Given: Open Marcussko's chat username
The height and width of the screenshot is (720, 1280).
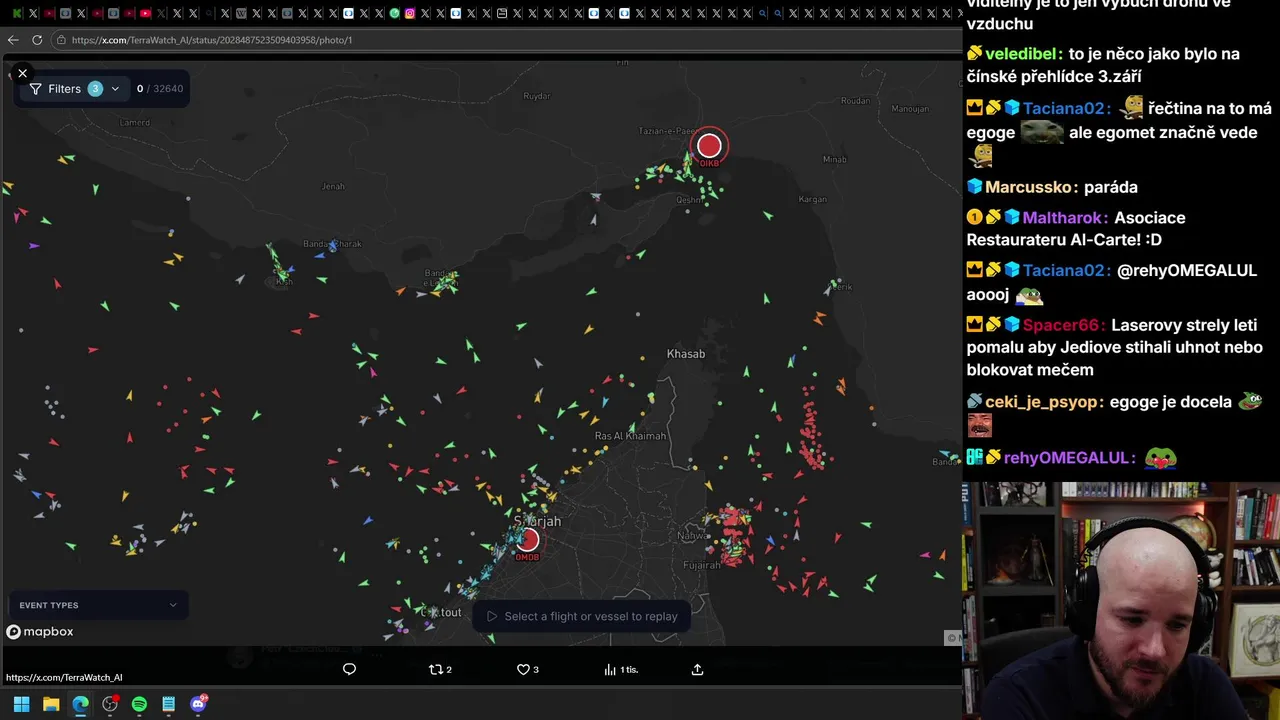Looking at the screenshot, I should (x=1030, y=187).
